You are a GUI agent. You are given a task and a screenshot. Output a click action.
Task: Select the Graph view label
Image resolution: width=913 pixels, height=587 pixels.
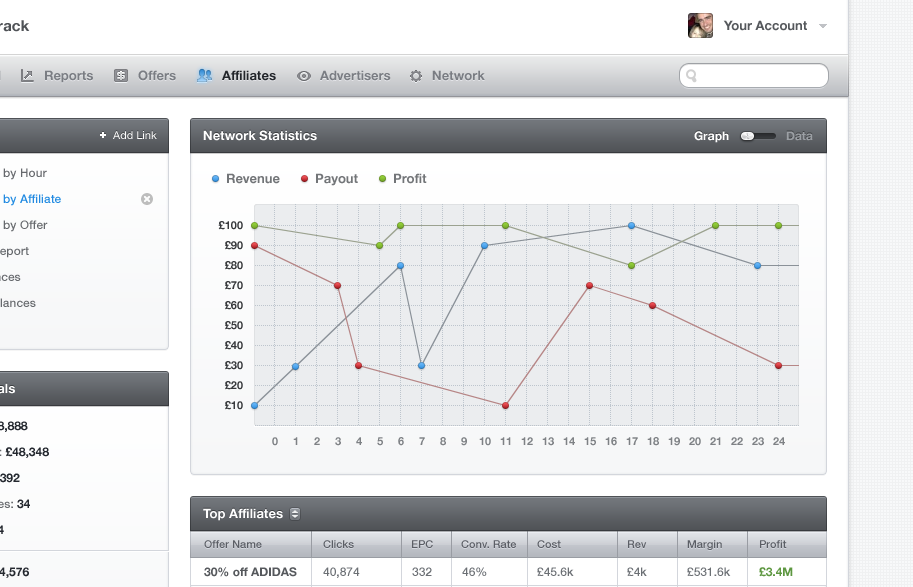(x=711, y=136)
